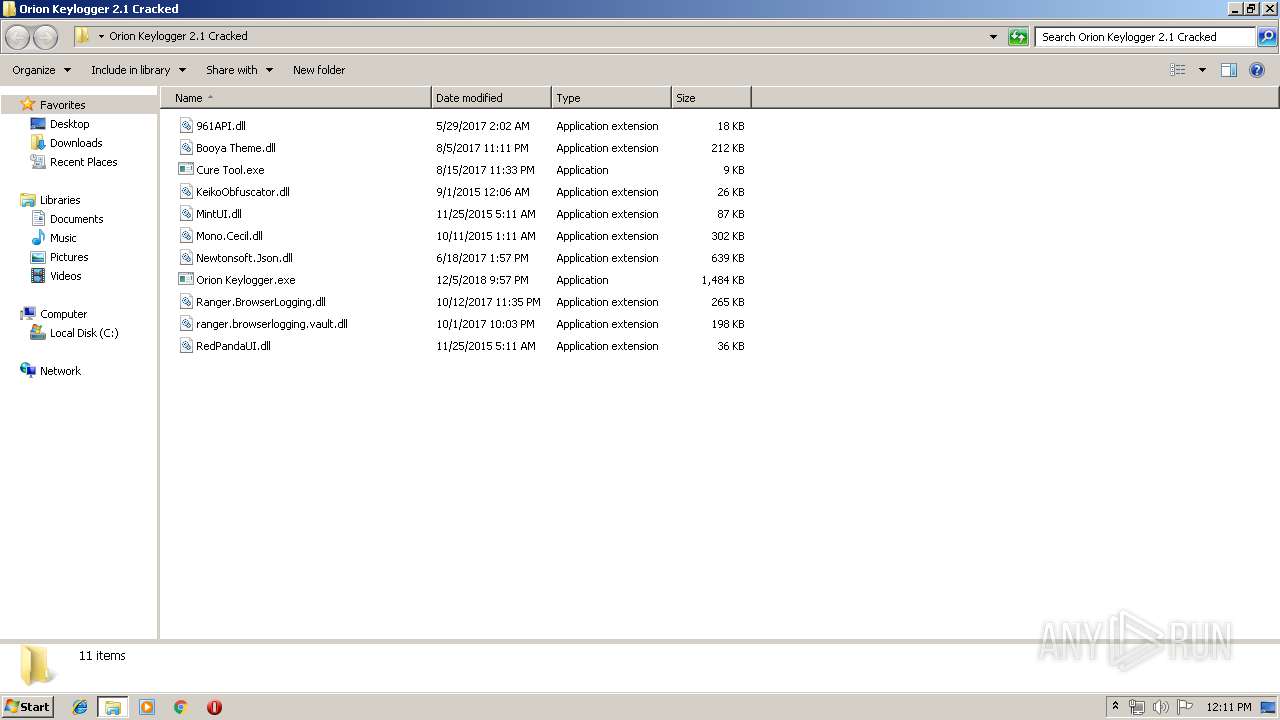Click the New folder button

pyautogui.click(x=319, y=70)
